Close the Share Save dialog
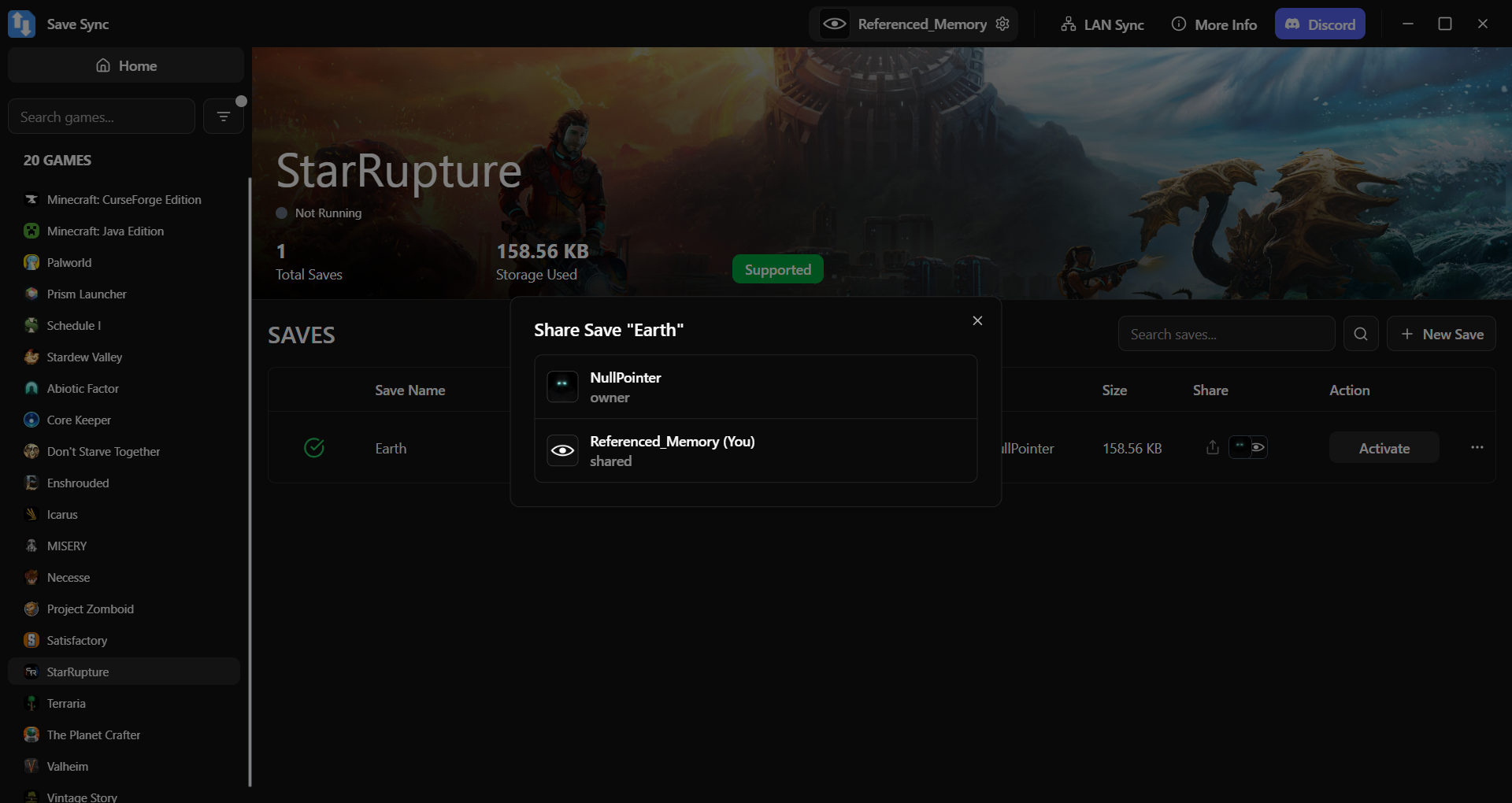Screen dimensions: 1512x803 pos(977,320)
